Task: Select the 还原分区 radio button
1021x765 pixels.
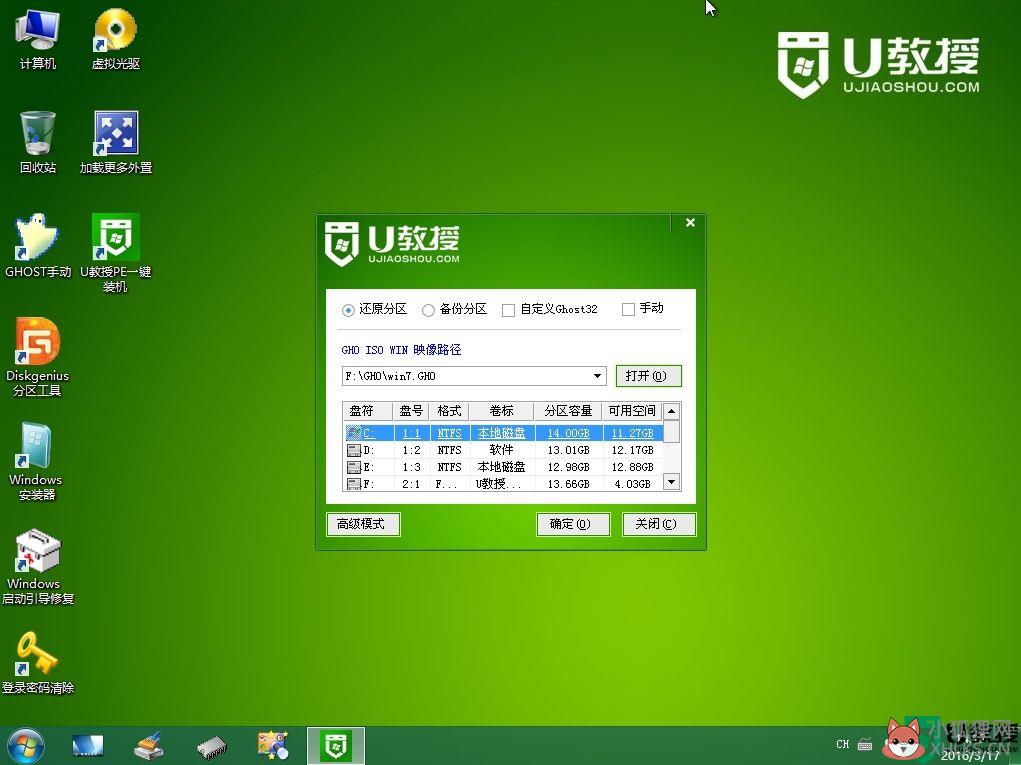Action: point(348,311)
